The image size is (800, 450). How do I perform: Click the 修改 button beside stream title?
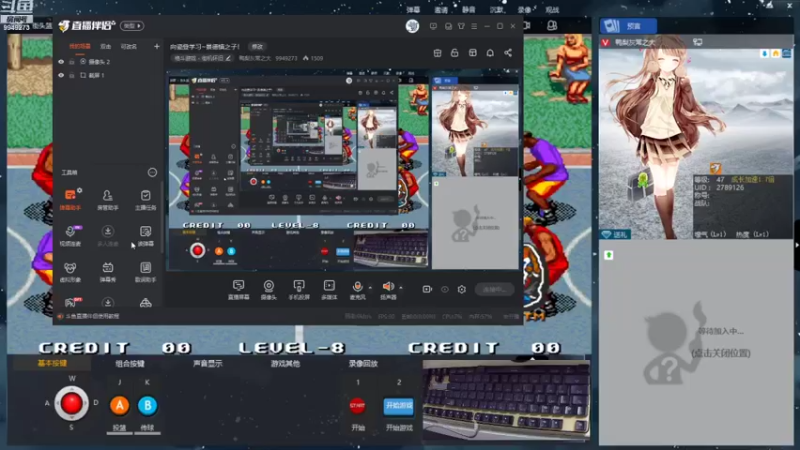click(x=258, y=46)
